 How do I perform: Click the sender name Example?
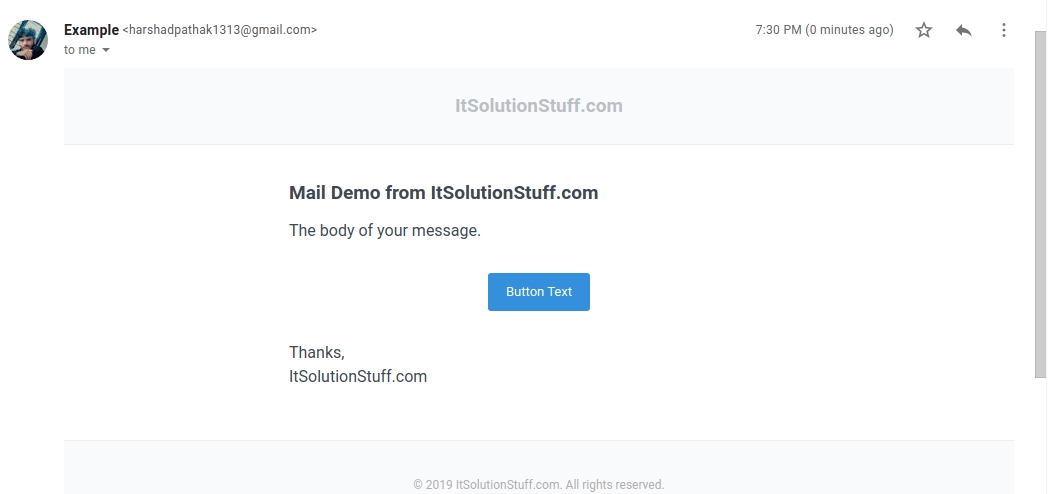tap(91, 30)
